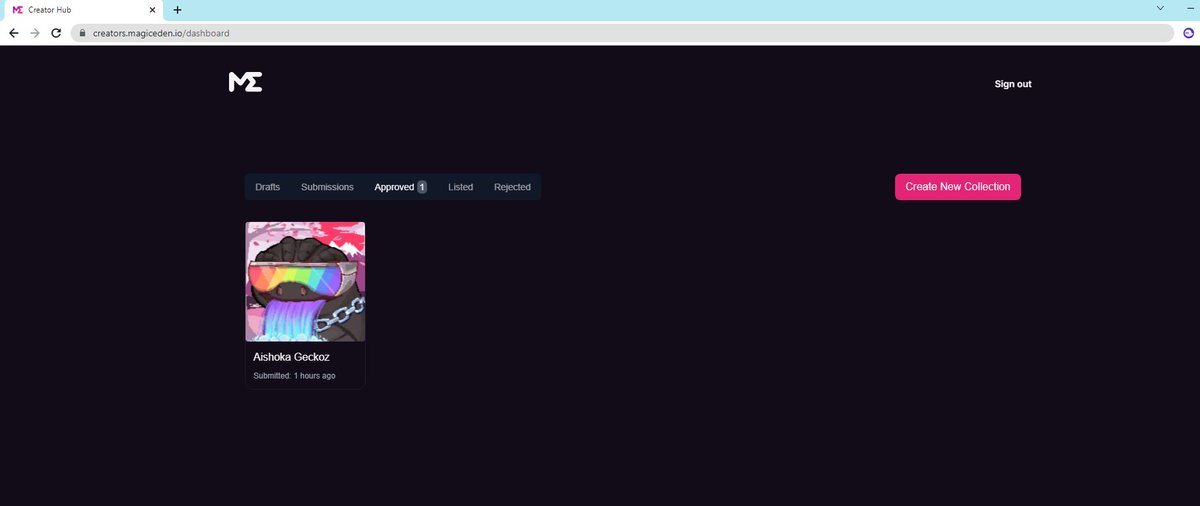Screen dimensions: 1200x506
Task: Open the Aishoka Geckoz collection thumbnail
Action: coord(305,282)
